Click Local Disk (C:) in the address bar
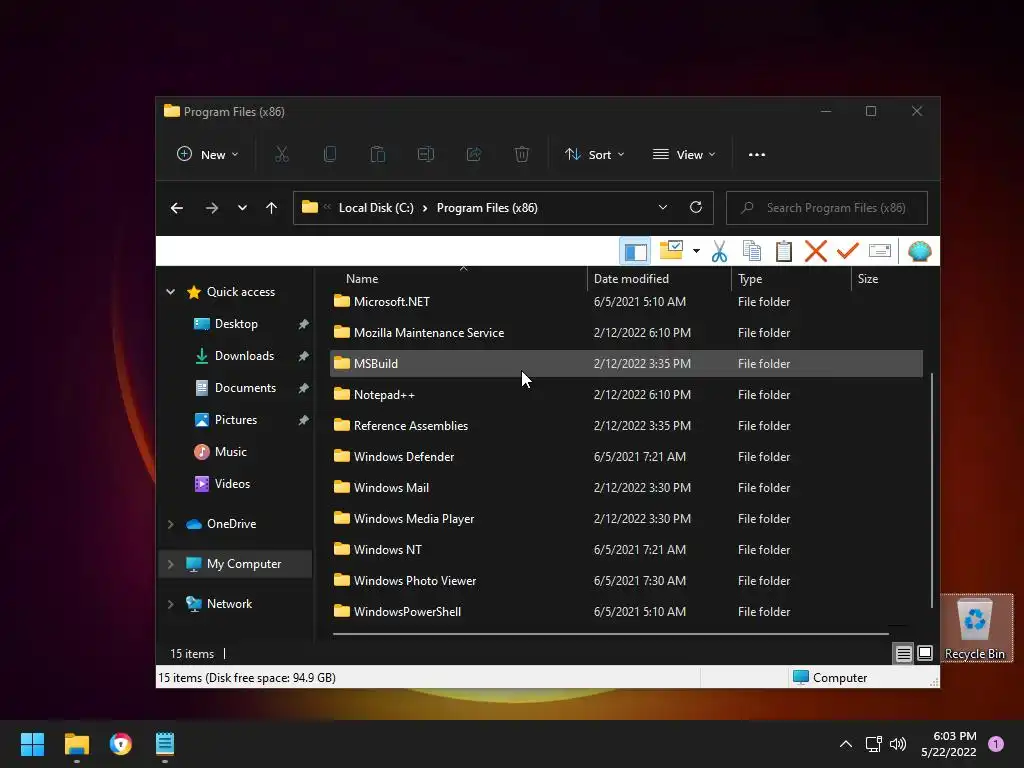The image size is (1024, 768). point(376,208)
